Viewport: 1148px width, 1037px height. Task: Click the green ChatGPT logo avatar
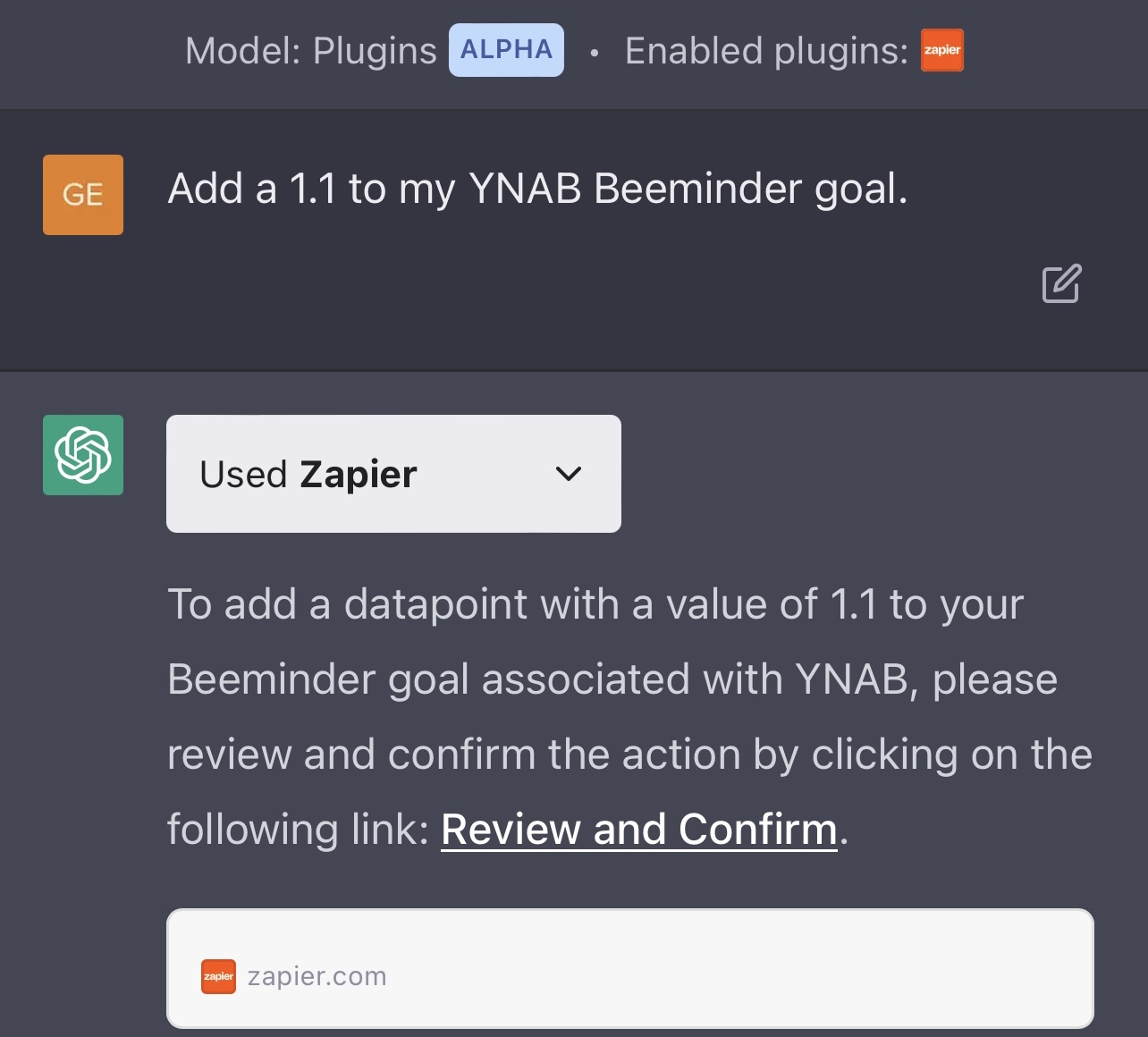pyautogui.click(x=83, y=455)
